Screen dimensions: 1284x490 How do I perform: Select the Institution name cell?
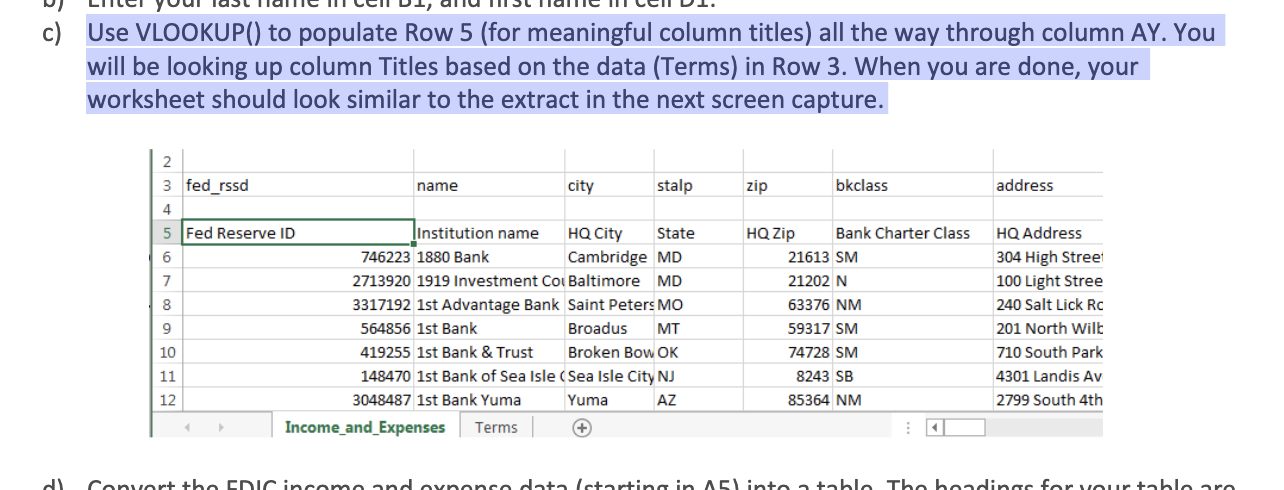point(489,233)
